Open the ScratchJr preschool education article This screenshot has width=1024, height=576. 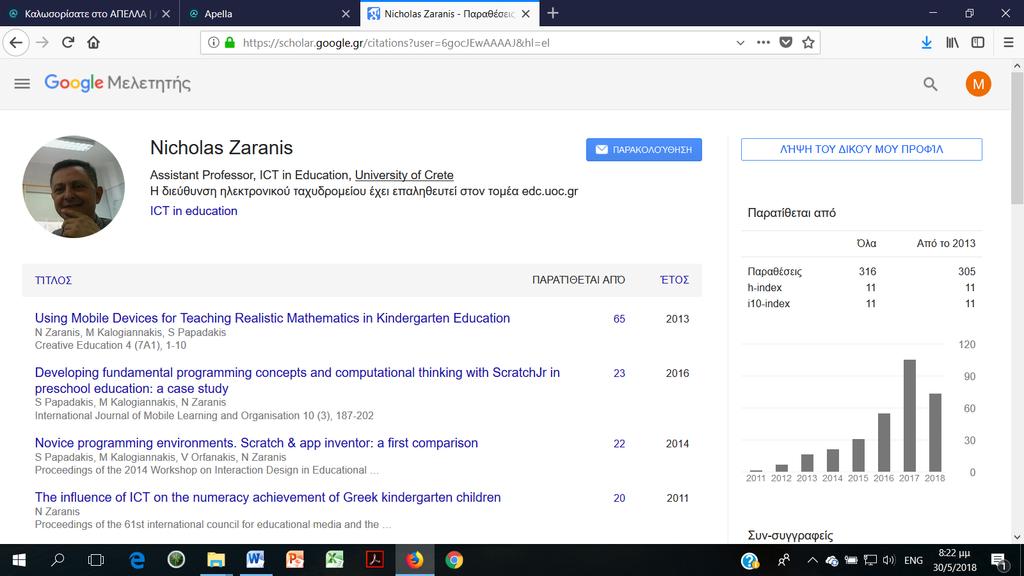click(297, 380)
